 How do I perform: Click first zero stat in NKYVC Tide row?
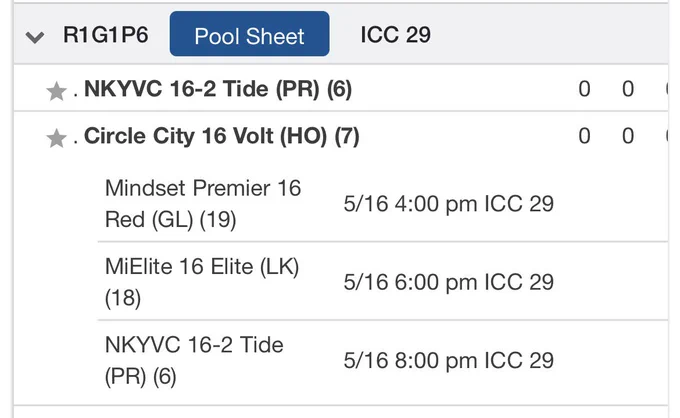click(x=584, y=89)
